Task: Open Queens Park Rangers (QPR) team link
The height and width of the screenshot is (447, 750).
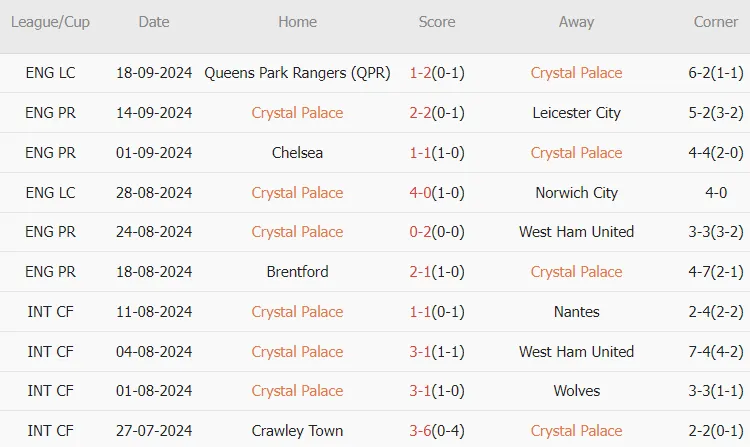Action: 297,73
